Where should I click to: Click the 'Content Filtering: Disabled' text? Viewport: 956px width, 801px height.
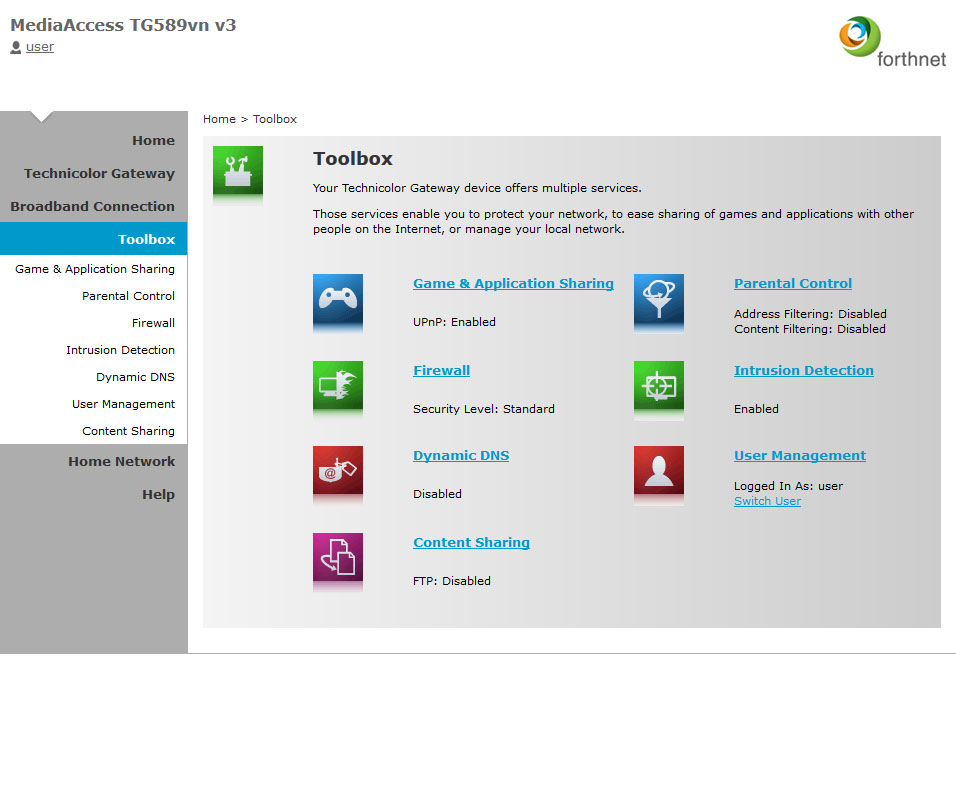tap(810, 329)
